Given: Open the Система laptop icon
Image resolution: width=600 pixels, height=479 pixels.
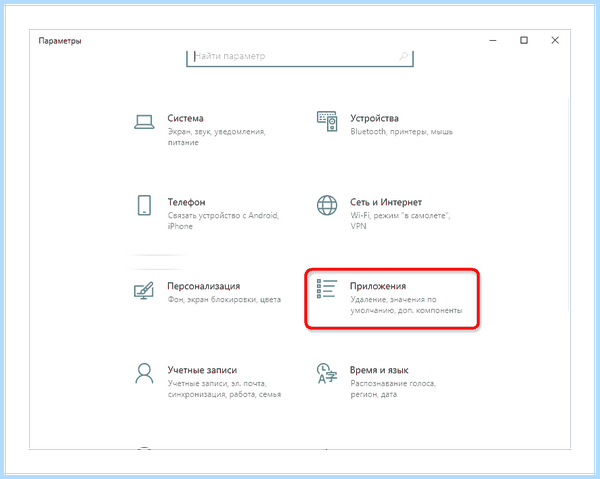Looking at the screenshot, I should 144,122.
